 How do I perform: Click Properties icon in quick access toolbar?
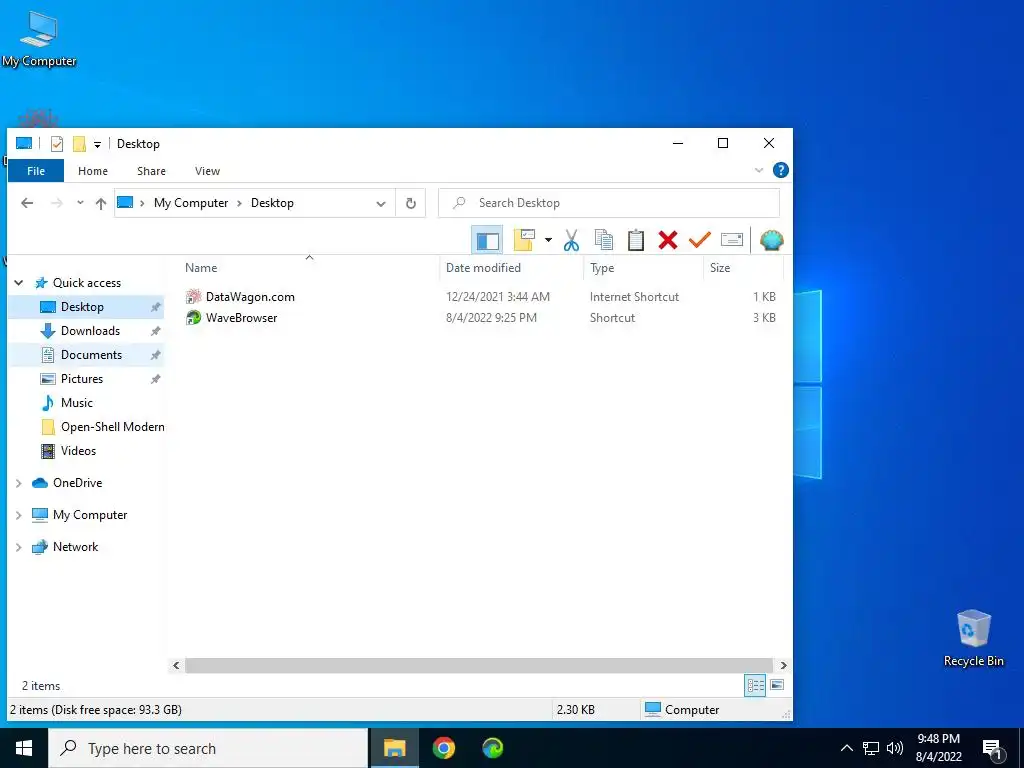57,144
